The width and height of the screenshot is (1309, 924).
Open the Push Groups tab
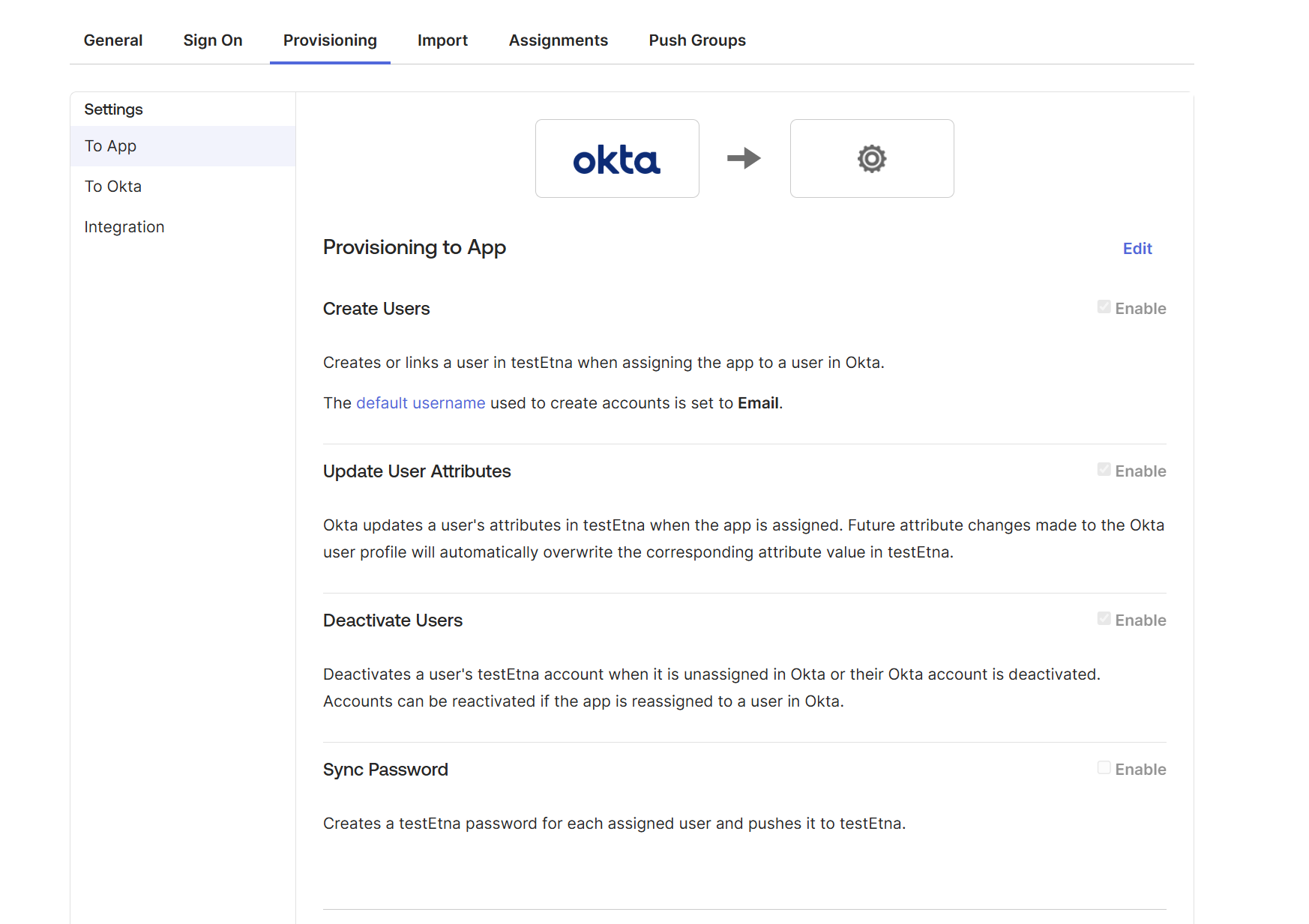pos(696,40)
